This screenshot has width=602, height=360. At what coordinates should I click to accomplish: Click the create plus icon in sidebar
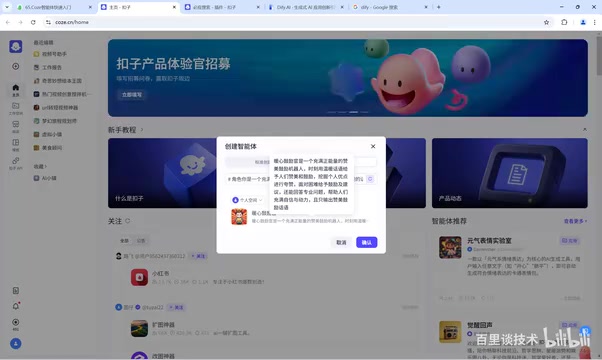[x=16, y=66]
